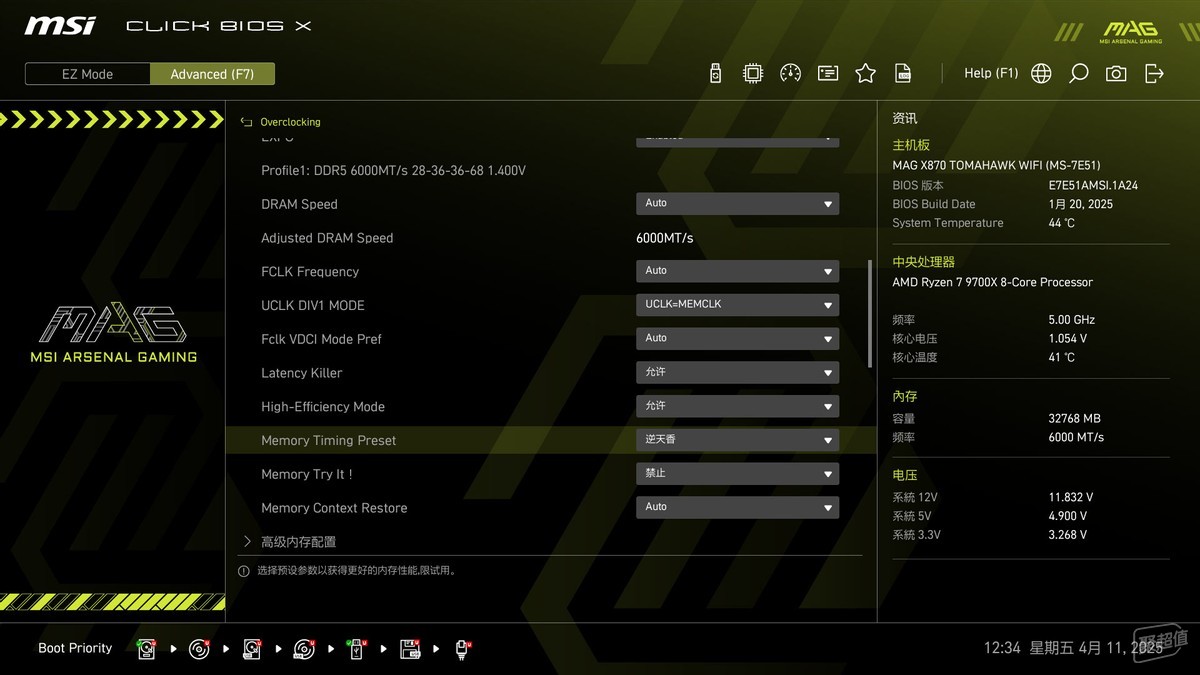The image size is (1200, 675).
Task: Select the first hard disk boot device
Action: point(147,649)
